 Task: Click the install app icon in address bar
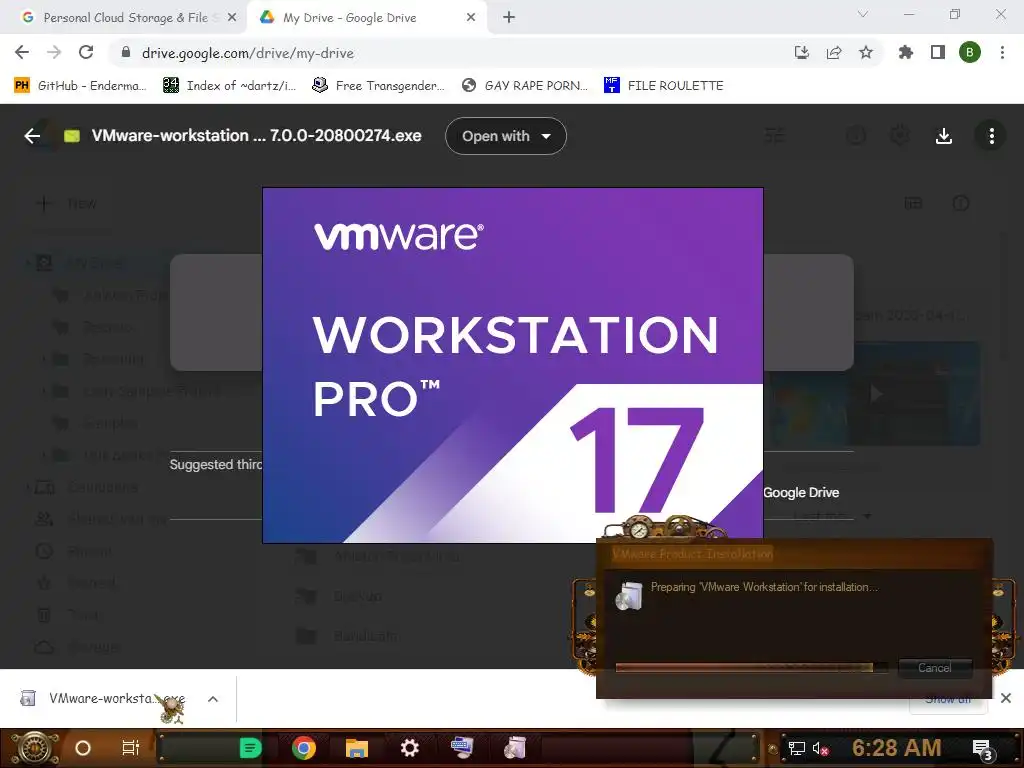802,53
